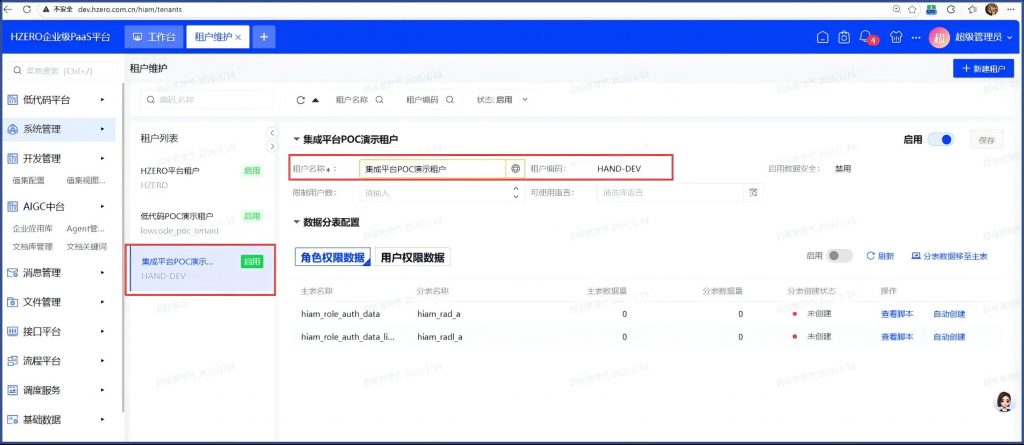Screen dimensions: 1024x445
Task: Add a new tab with plus button
Action: pos(264,37)
